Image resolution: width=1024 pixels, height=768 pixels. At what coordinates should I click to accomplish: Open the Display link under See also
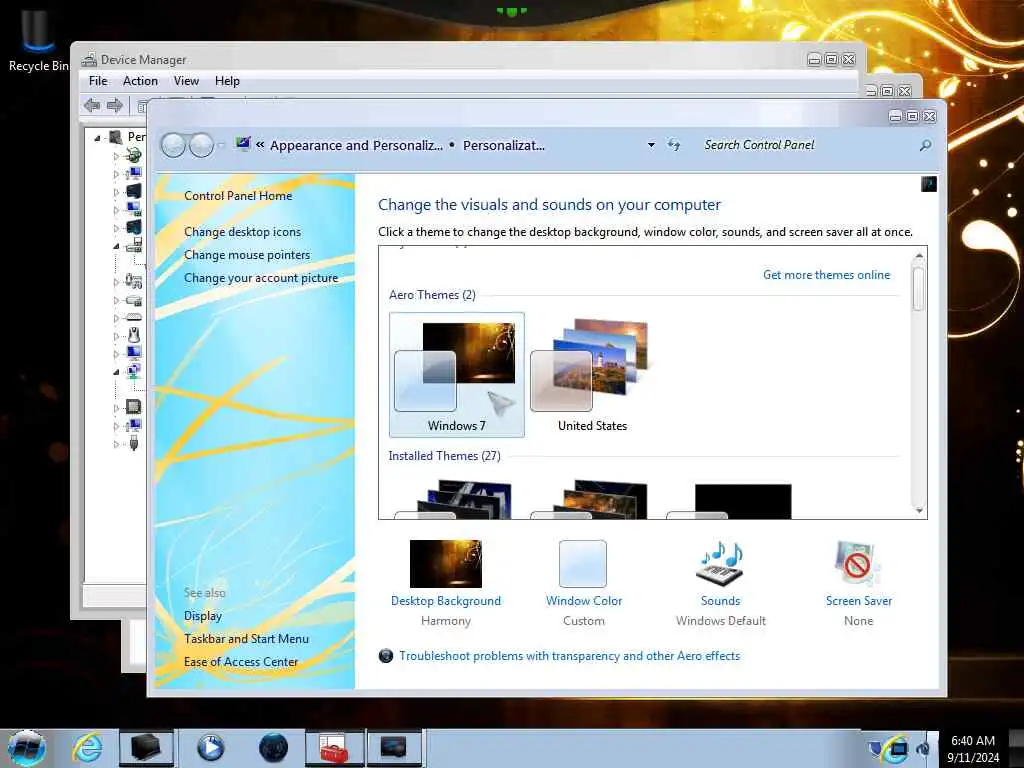point(202,616)
